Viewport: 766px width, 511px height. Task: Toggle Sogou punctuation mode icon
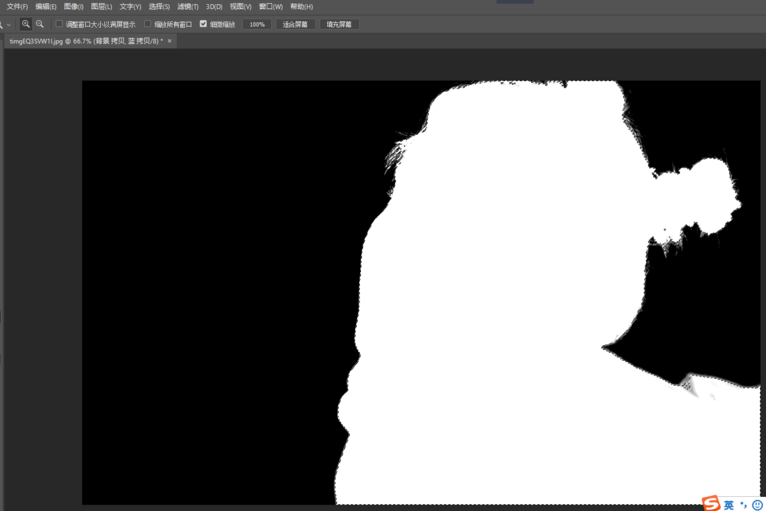click(x=743, y=505)
